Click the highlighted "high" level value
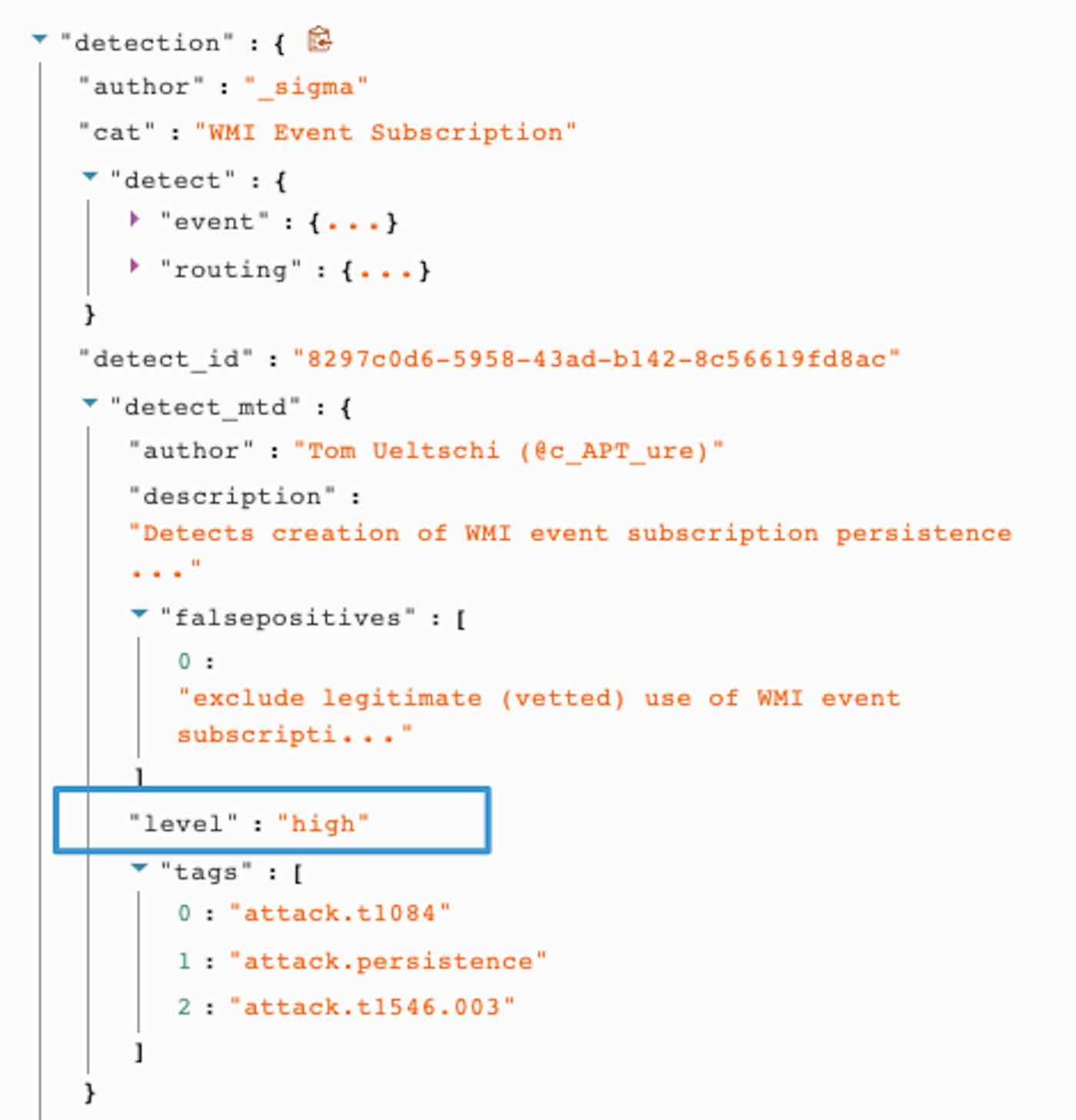The width and height of the screenshot is (1076, 1120). [x=323, y=824]
